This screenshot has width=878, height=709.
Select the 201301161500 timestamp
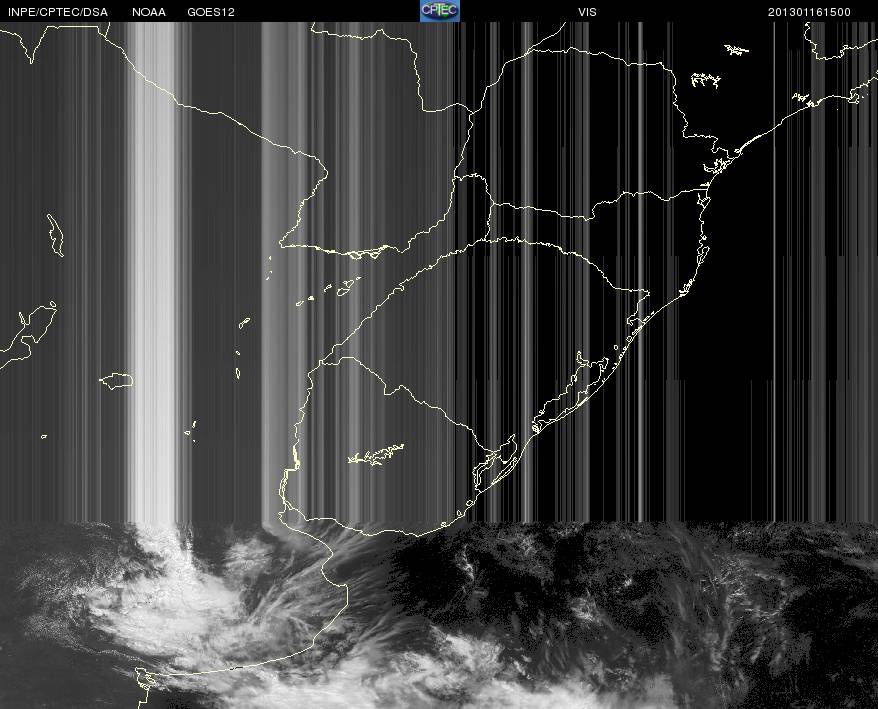(x=810, y=11)
